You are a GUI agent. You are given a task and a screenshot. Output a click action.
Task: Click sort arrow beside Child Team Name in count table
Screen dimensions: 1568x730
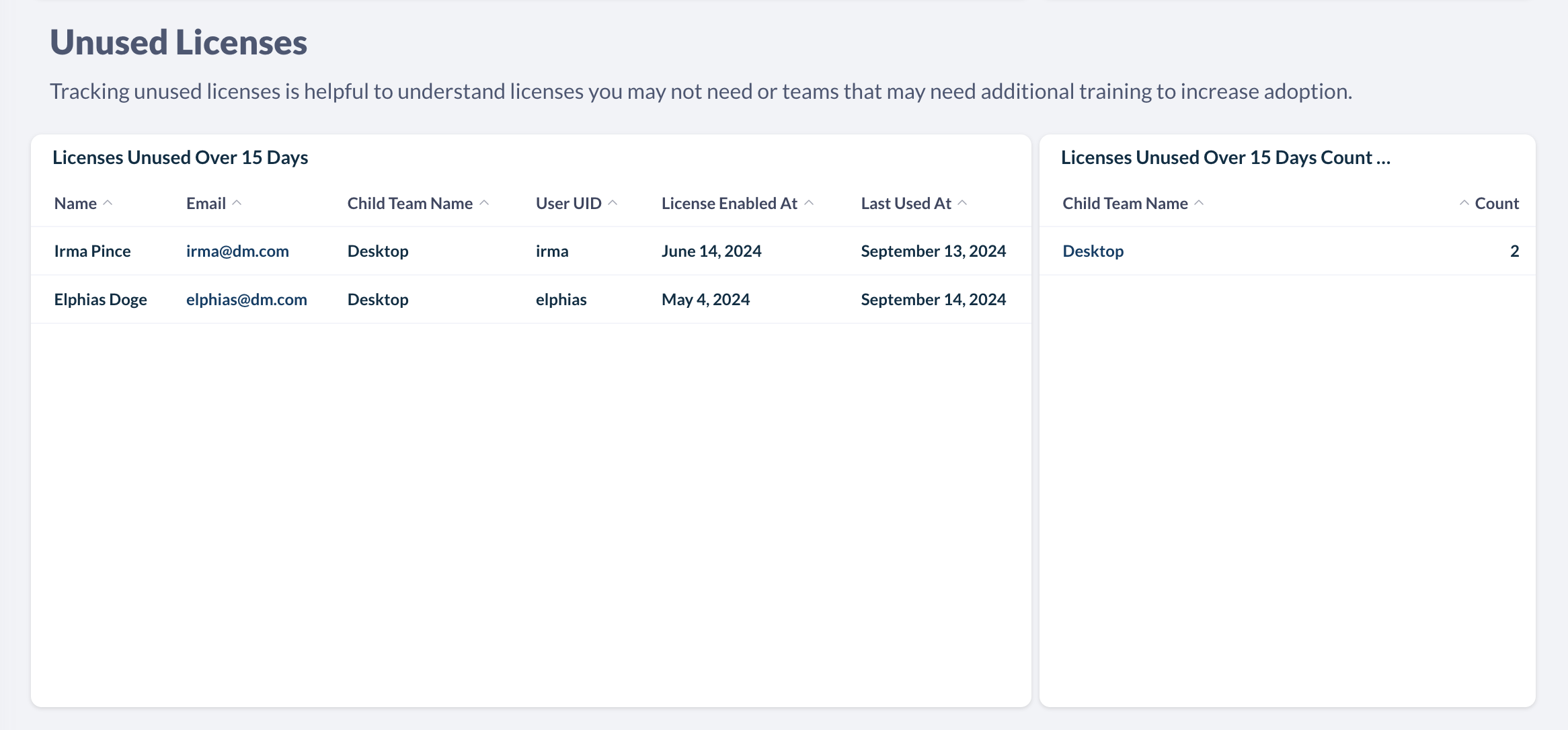coord(1199,203)
